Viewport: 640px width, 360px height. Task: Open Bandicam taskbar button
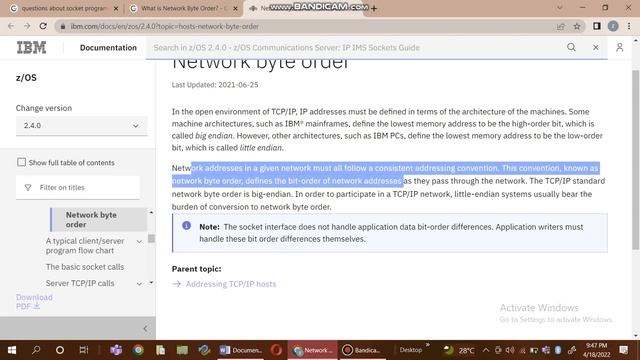[x=362, y=350]
